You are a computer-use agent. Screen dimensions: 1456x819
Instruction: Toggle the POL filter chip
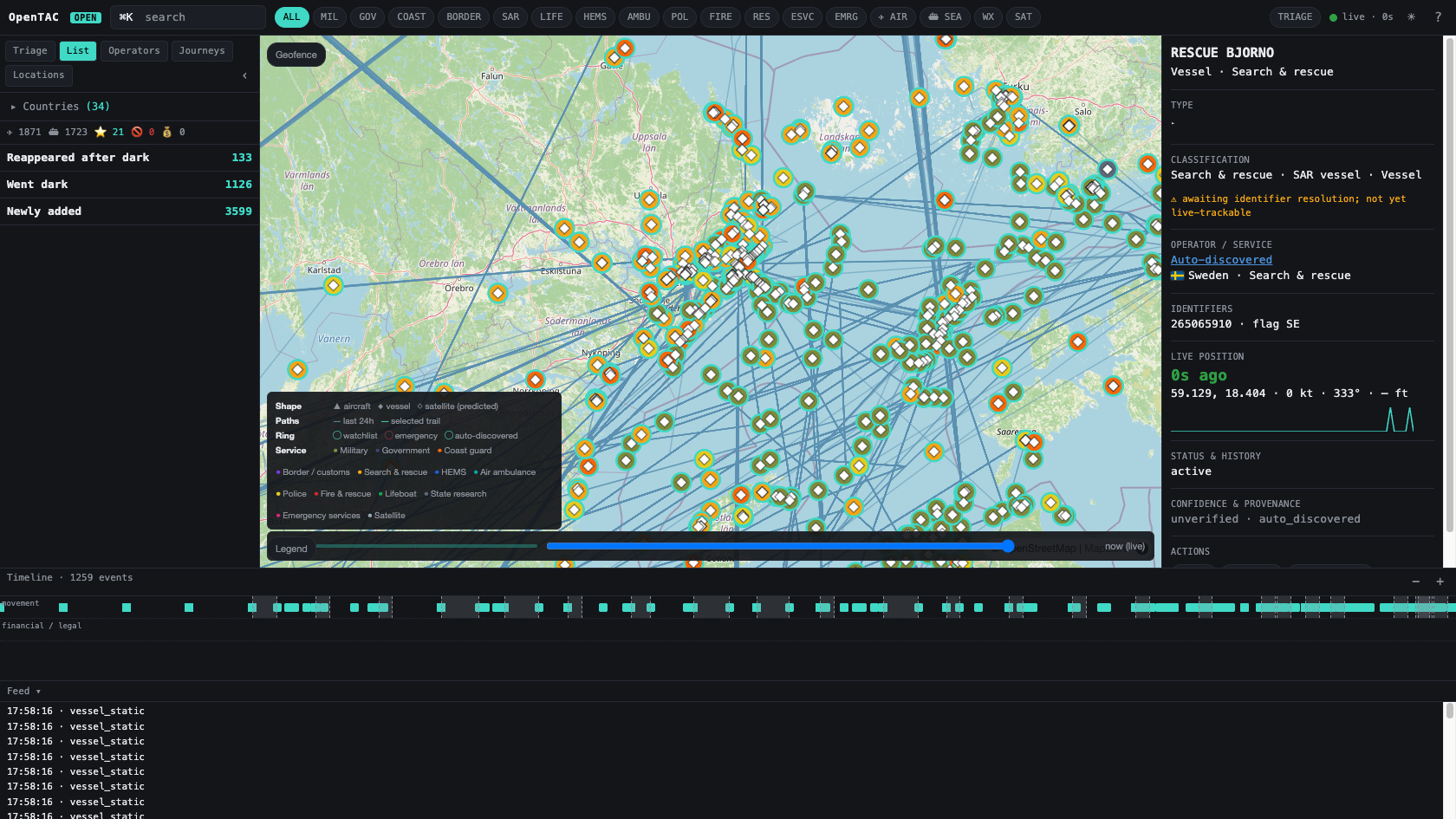click(x=679, y=17)
